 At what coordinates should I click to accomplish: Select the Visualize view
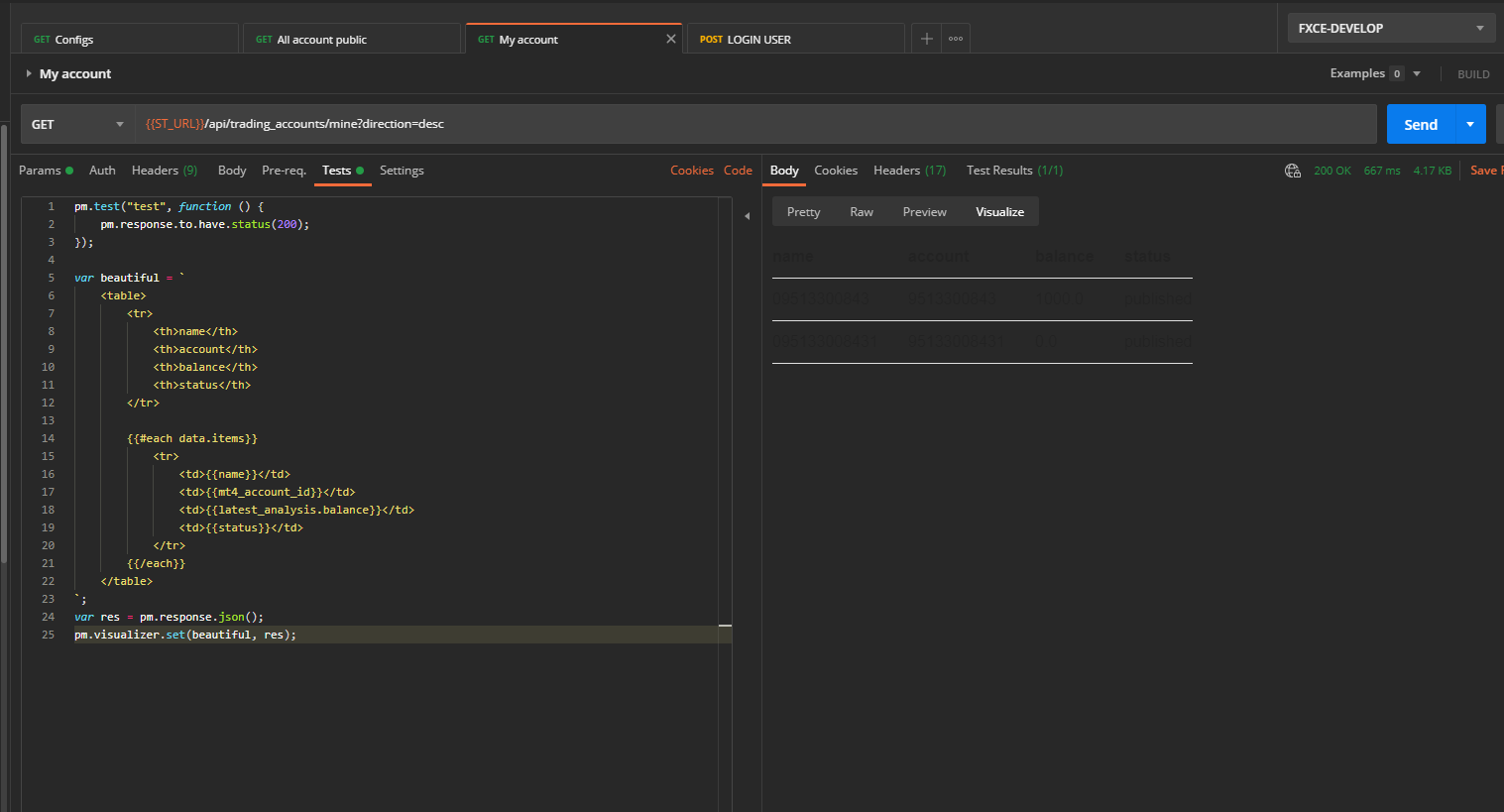(x=999, y=212)
